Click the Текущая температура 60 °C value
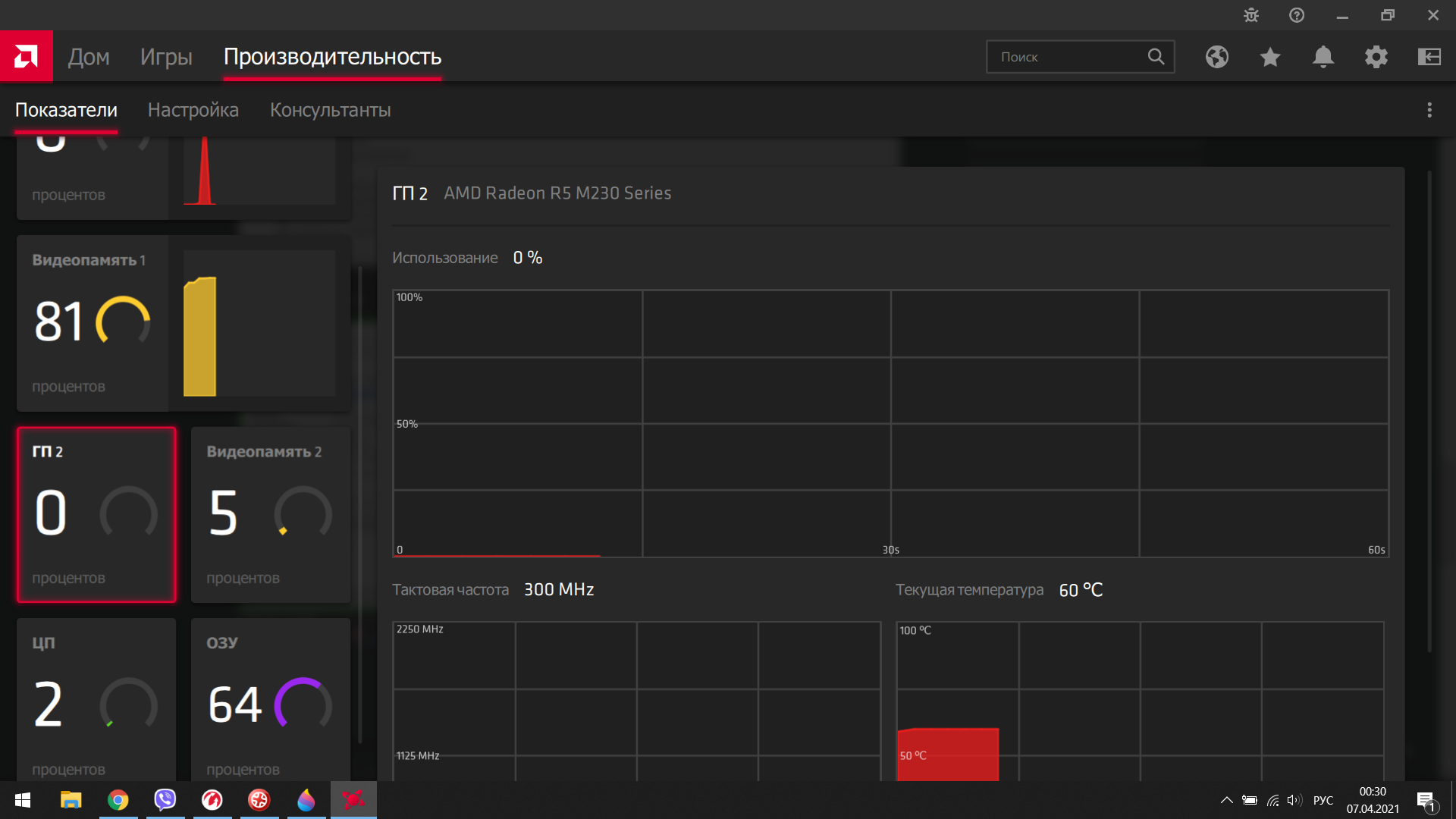 click(x=1081, y=590)
